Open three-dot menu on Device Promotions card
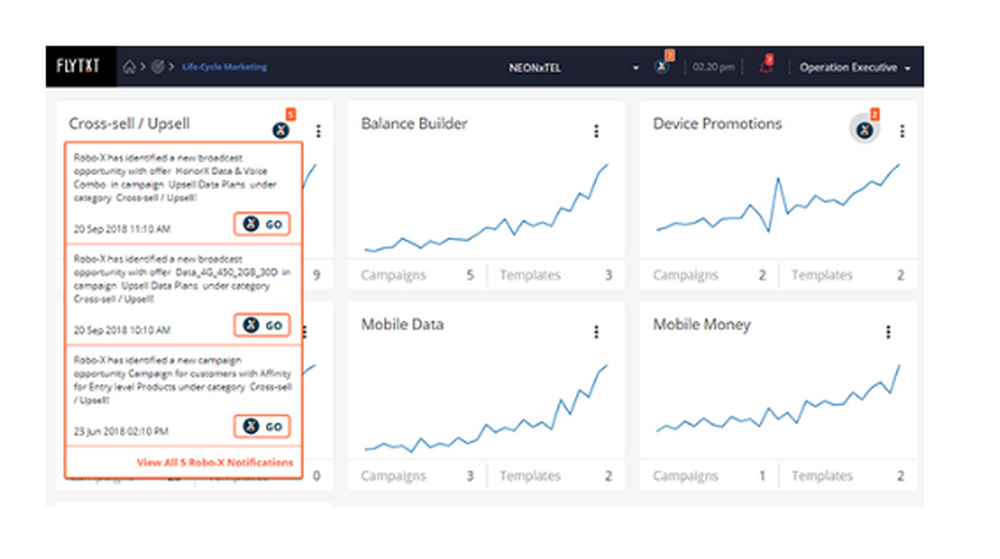This screenshot has height=559, width=1000. tap(902, 131)
